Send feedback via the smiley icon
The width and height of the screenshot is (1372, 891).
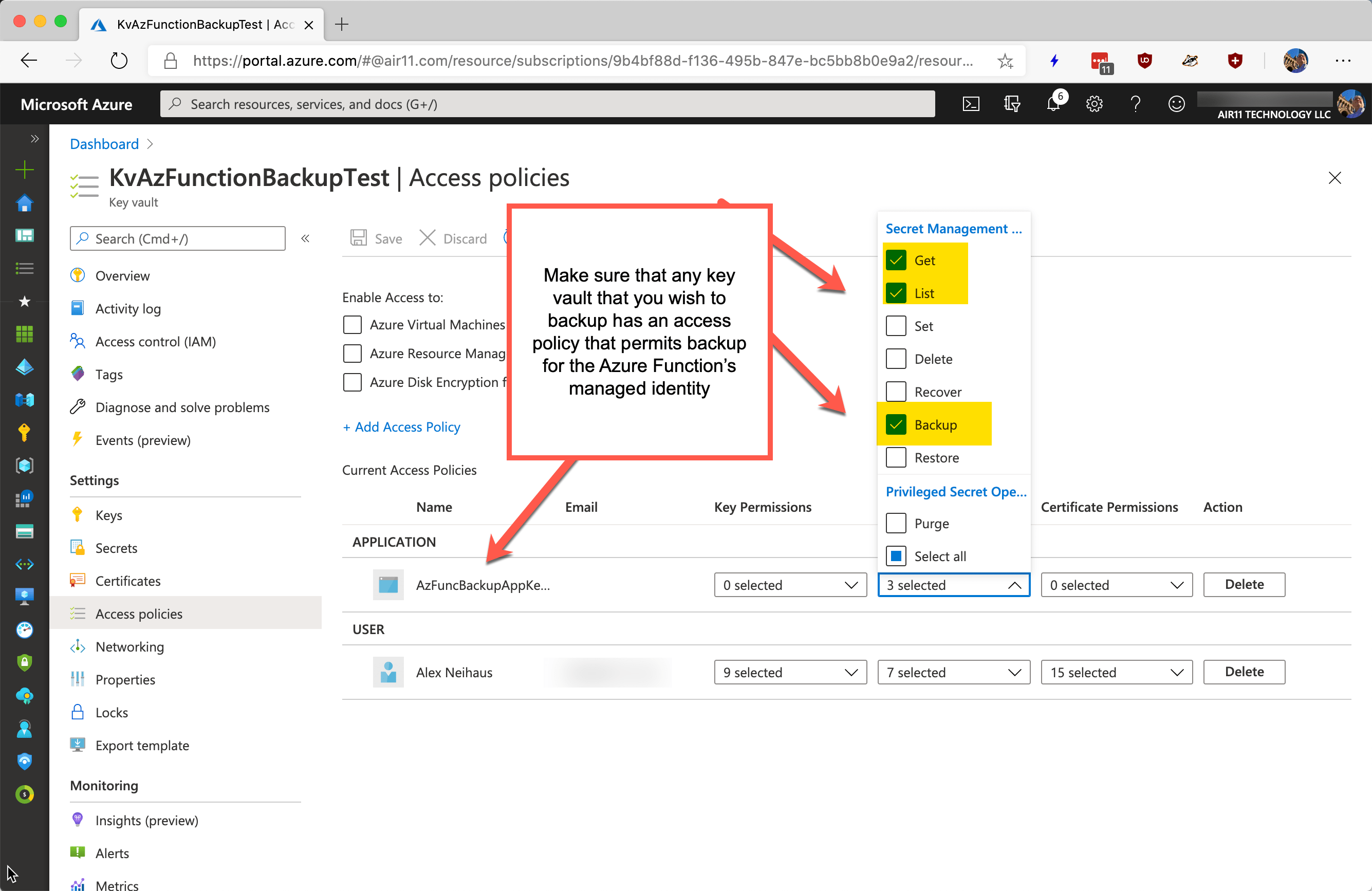(1176, 104)
